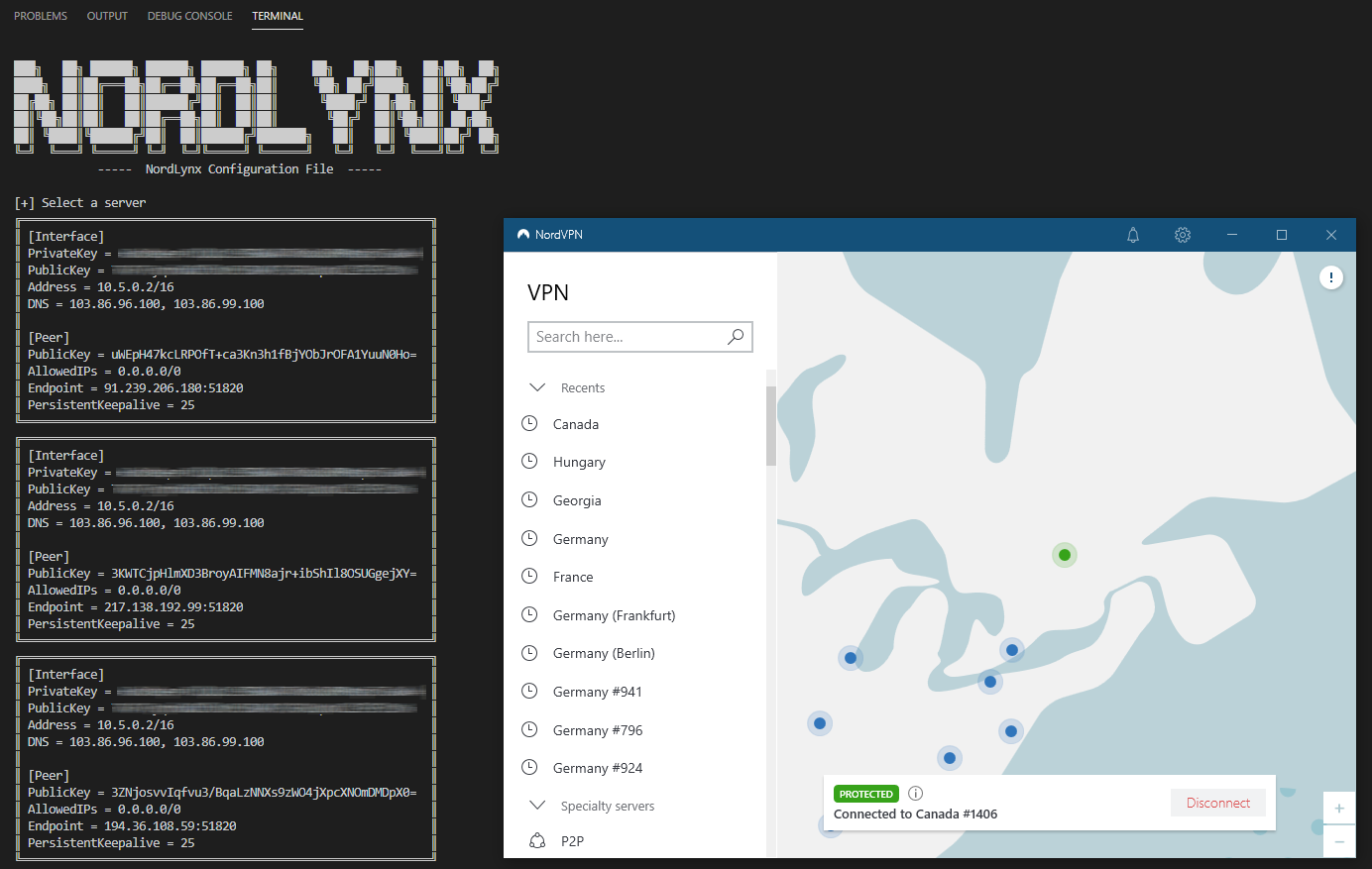Viewport: 1372px width, 869px height.
Task: Click the PROTECTED status badge
Action: click(x=866, y=794)
